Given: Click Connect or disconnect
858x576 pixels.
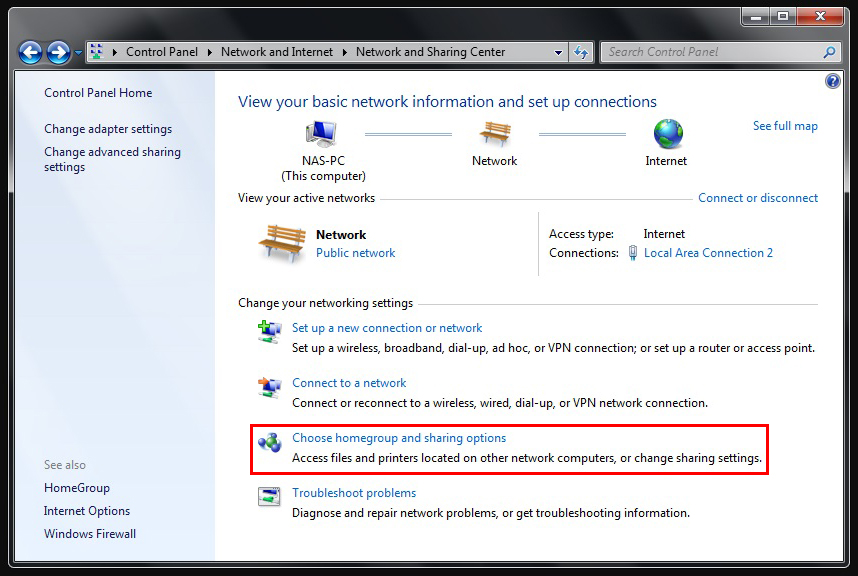Looking at the screenshot, I should point(758,198).
